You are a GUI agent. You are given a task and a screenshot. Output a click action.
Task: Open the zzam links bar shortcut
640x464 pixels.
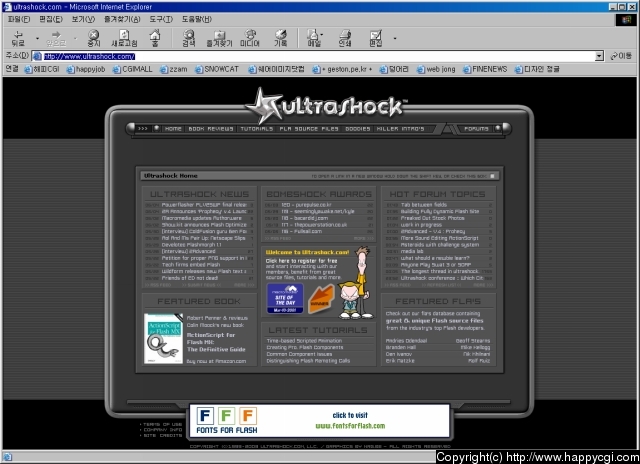click(x=173, y=69)
